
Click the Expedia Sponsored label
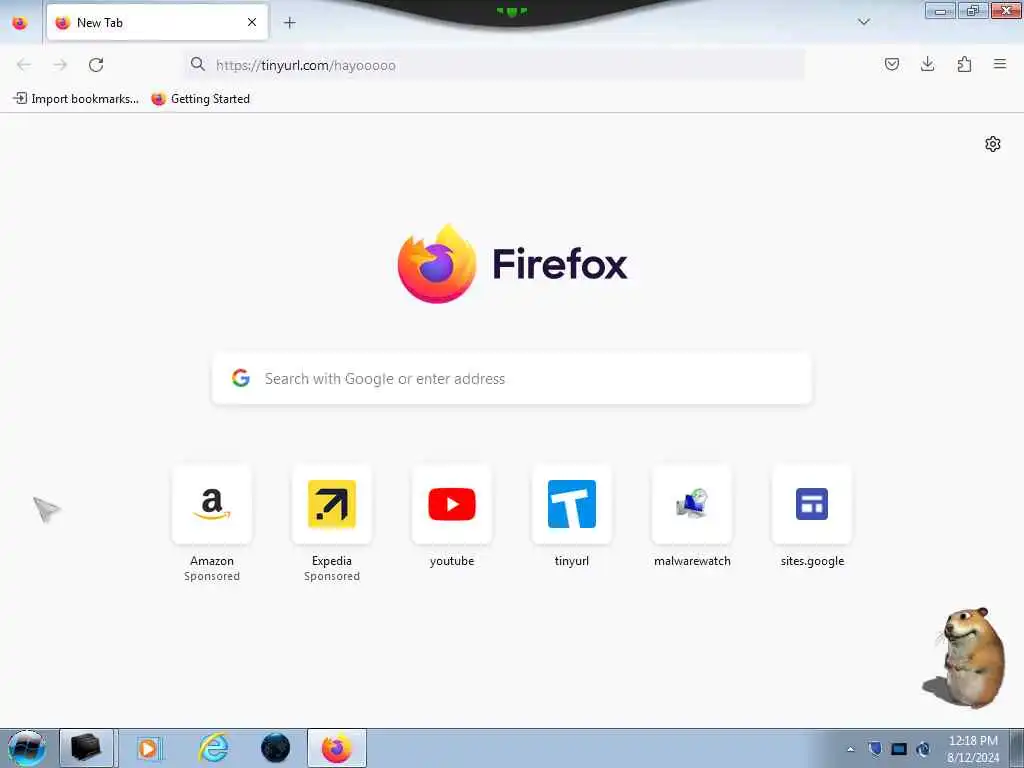(x=332, y=576)
